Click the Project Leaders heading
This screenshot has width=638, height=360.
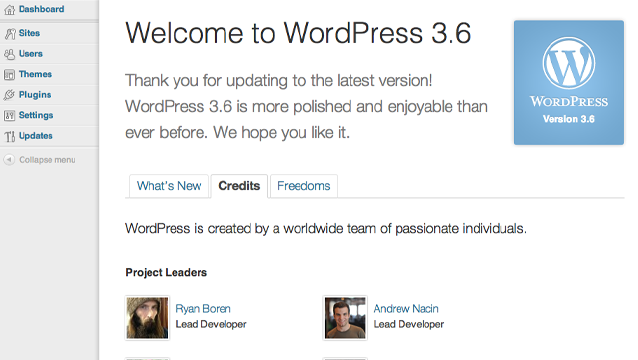tap(166, 272)
